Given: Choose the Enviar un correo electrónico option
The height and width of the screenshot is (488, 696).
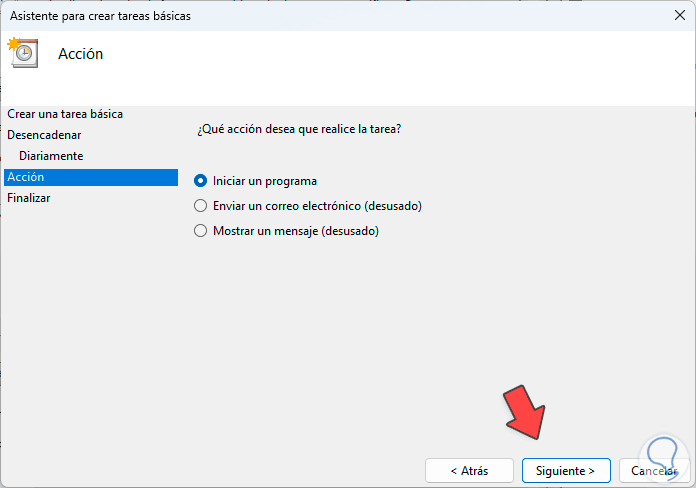Looking at the screenshot, I should coord(200,206).
